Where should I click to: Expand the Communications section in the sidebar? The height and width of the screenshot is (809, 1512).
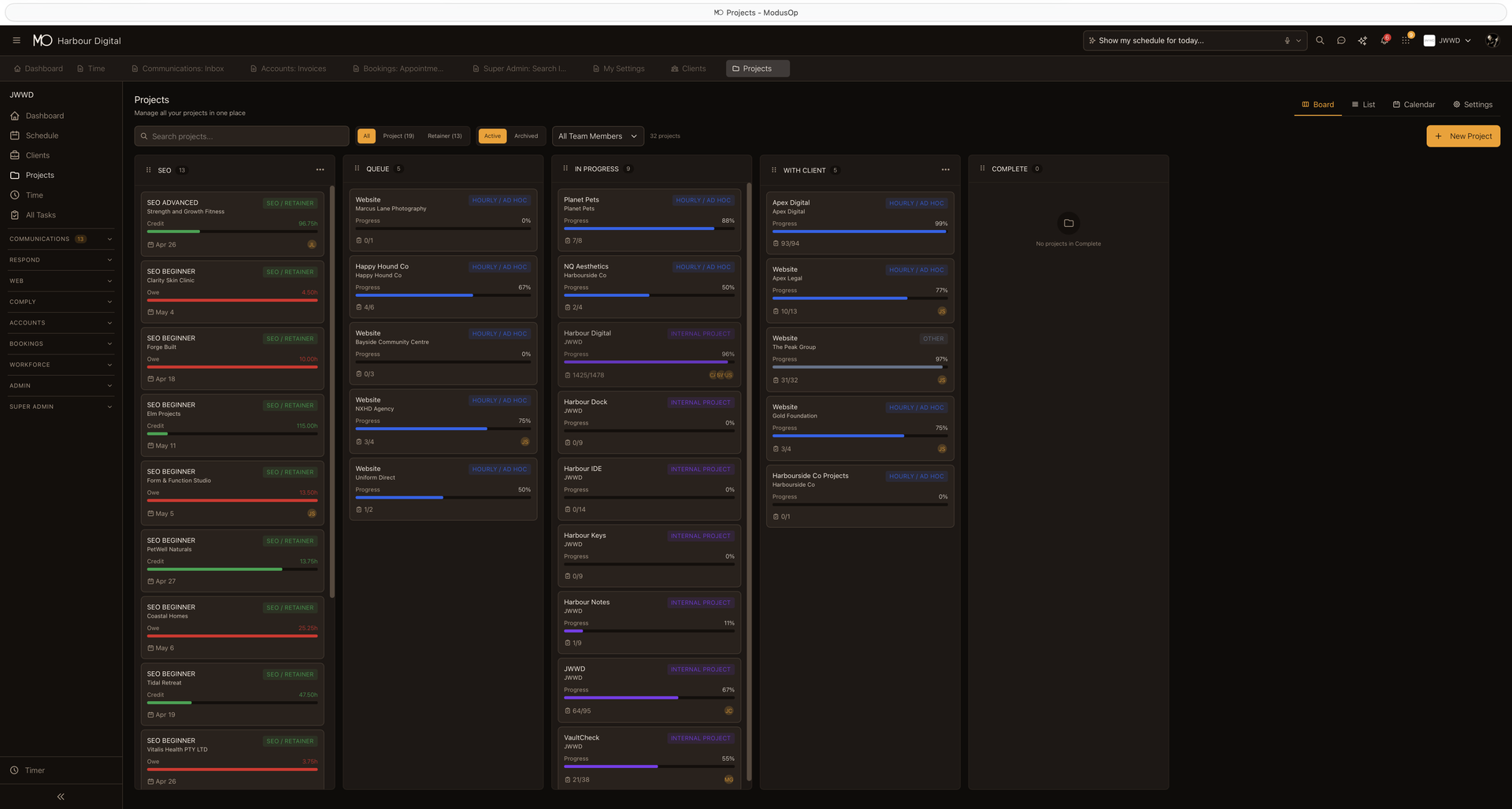(61, 239)
